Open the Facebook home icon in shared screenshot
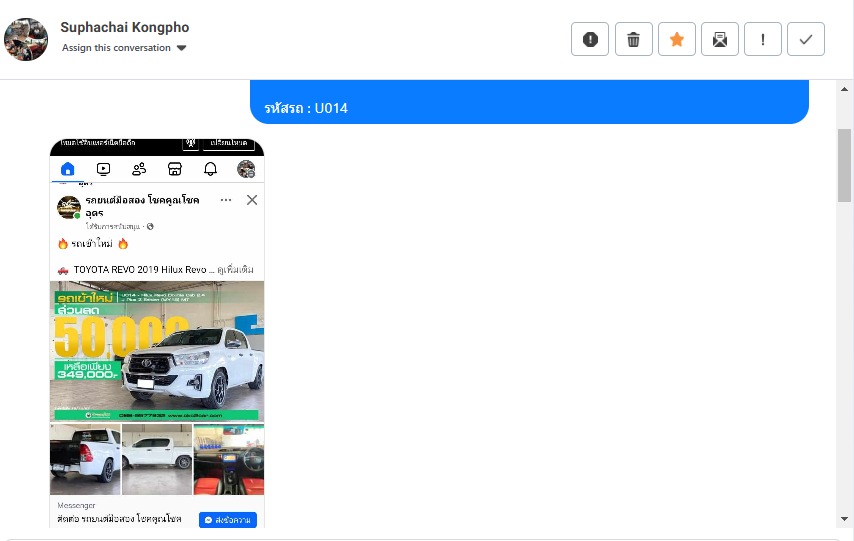This screenshot has width=854, height=541. pos(68,169)
